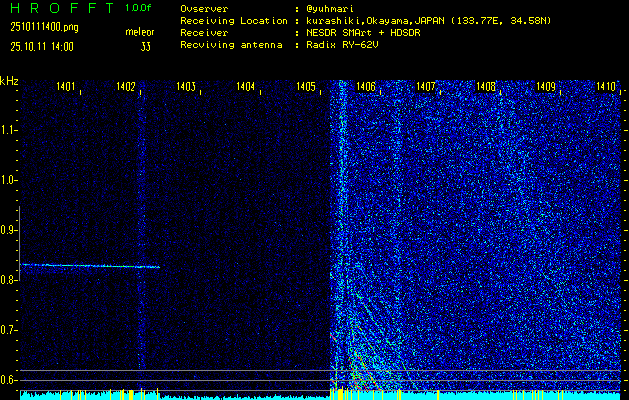Select the 25.10.11 14:00 date text
This screenshot has height=400, width=629.
tap(41, 46)
